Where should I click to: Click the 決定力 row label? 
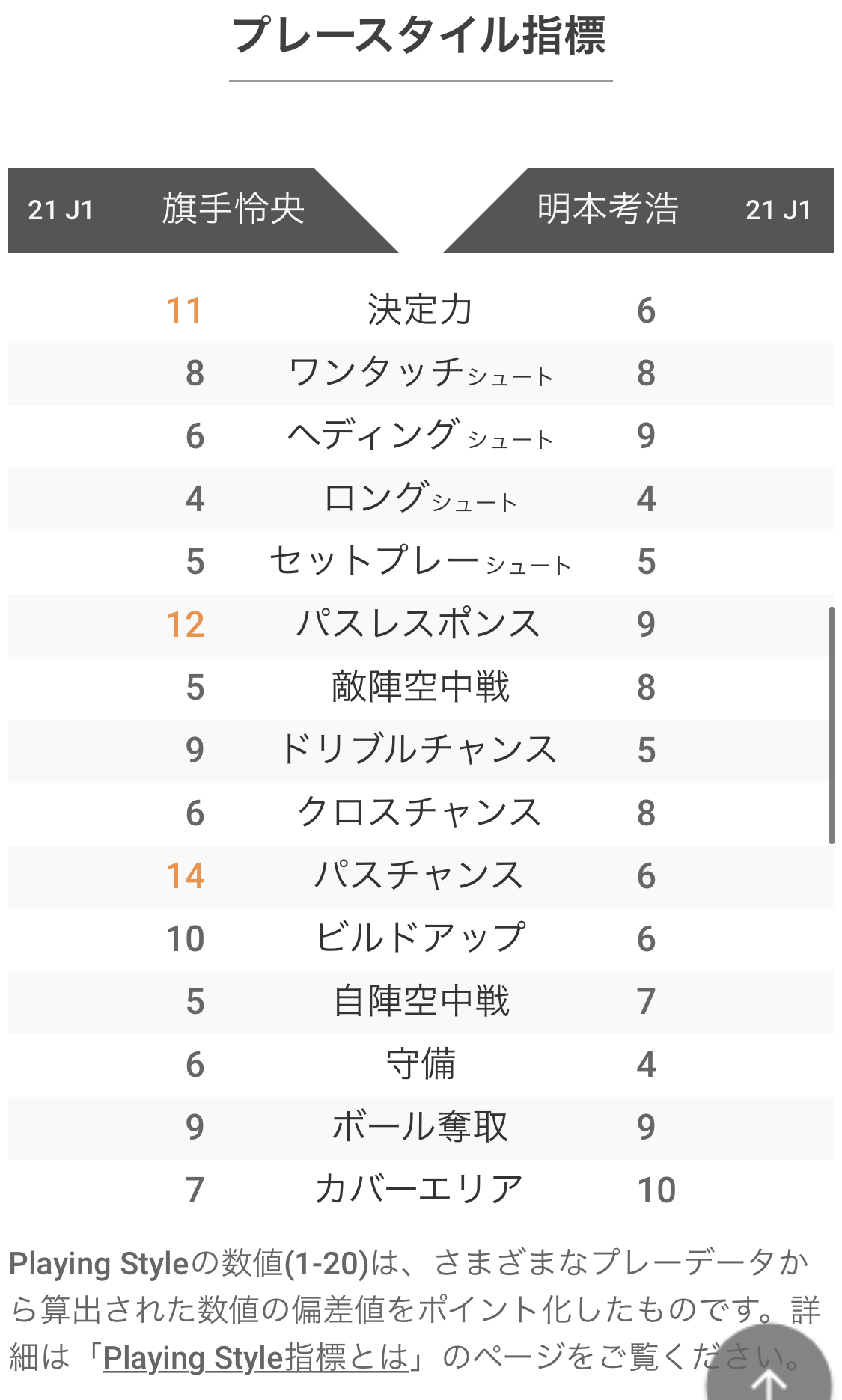(x=420, y=310)
